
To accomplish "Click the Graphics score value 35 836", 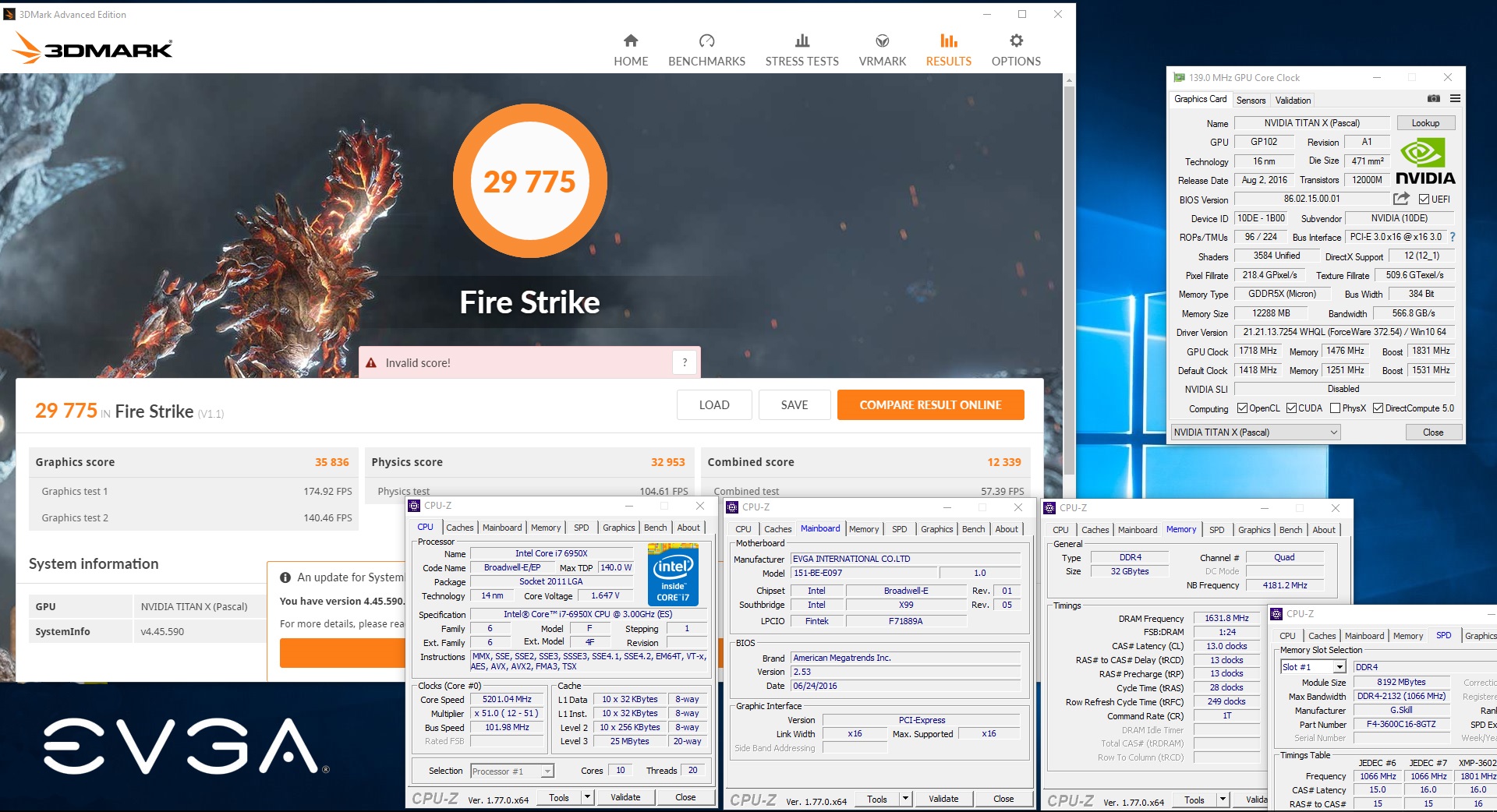I will [331, 462].
